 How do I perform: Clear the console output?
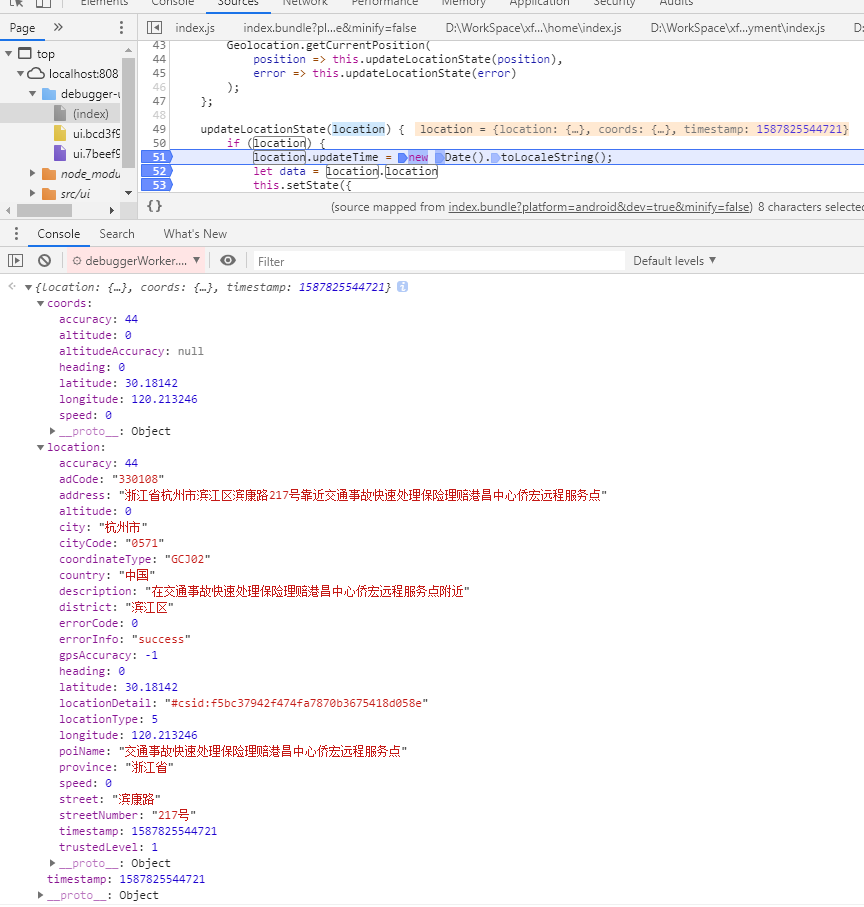click(x=45, y=261)
